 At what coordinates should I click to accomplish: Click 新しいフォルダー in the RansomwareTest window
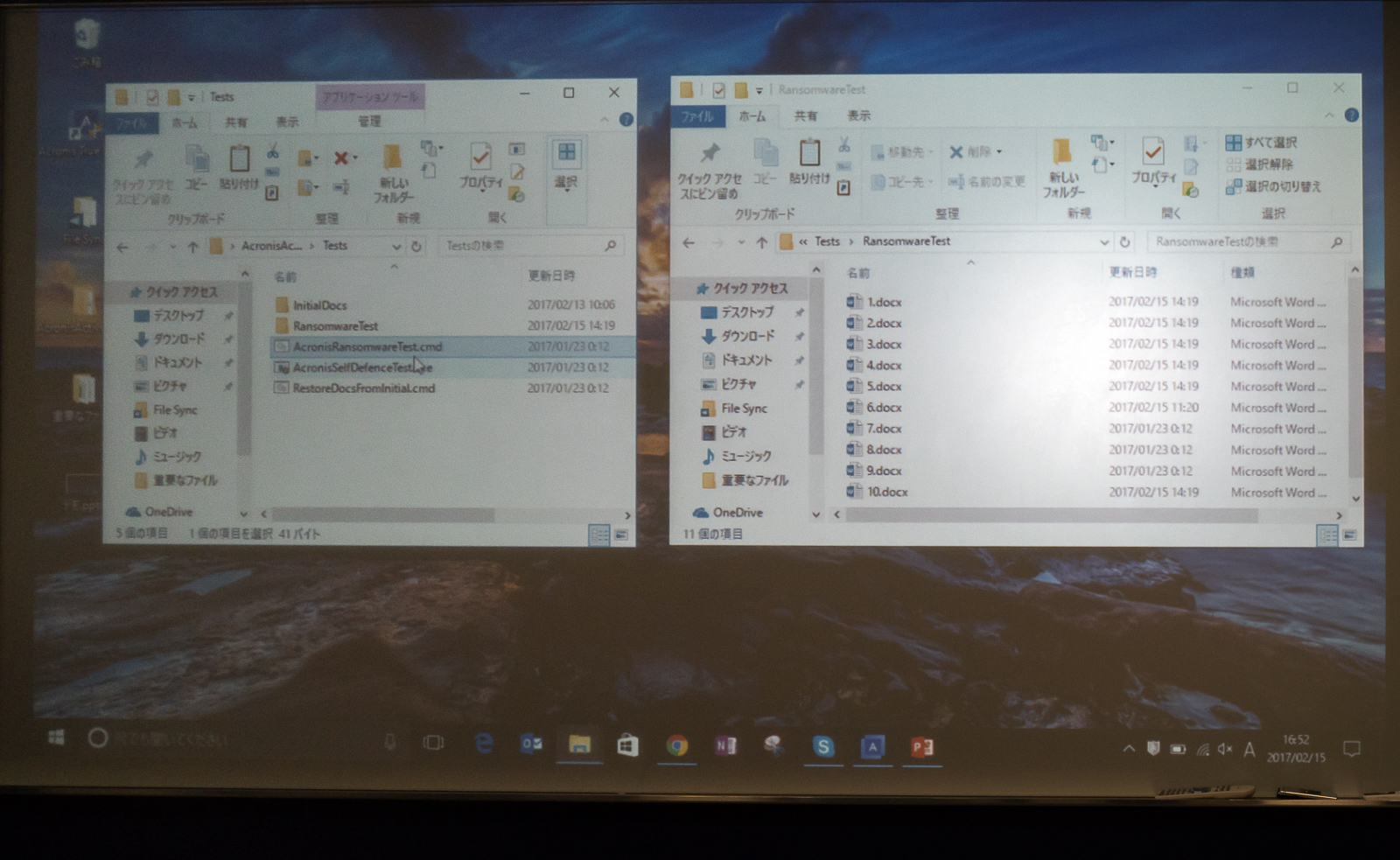[x=1064, y=168]
